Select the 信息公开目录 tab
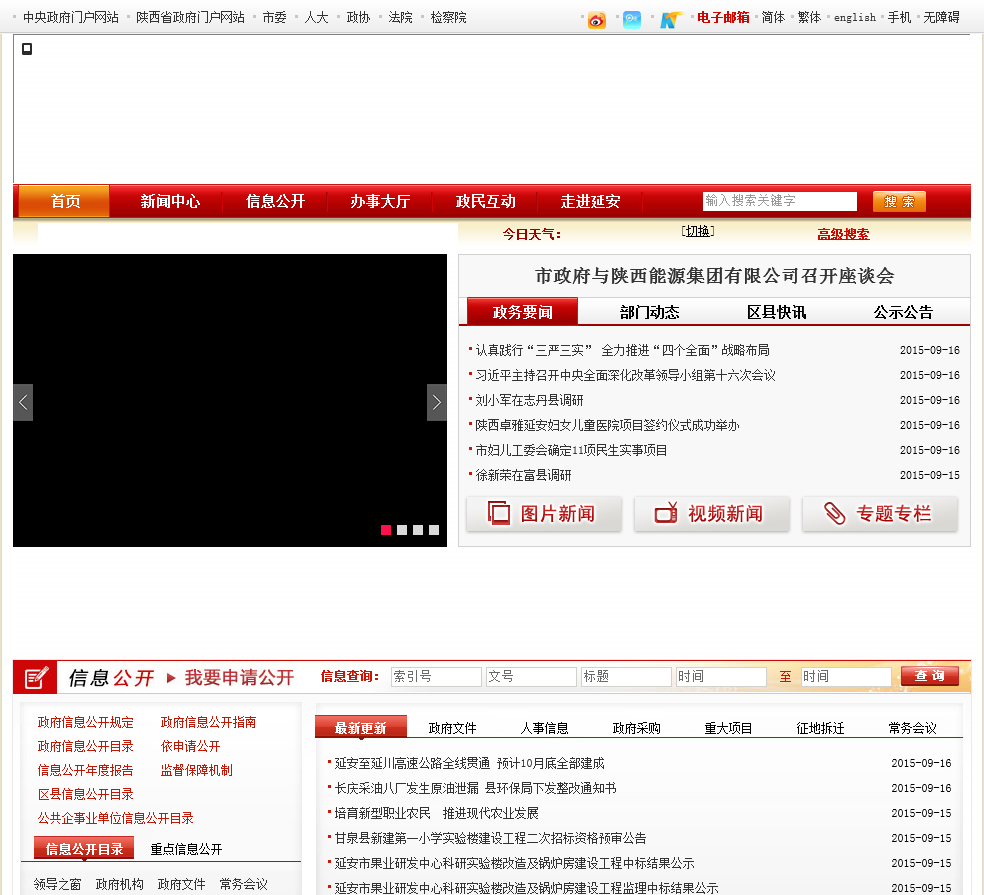This screenshot has height=895, width=984. tap(84, 849)
